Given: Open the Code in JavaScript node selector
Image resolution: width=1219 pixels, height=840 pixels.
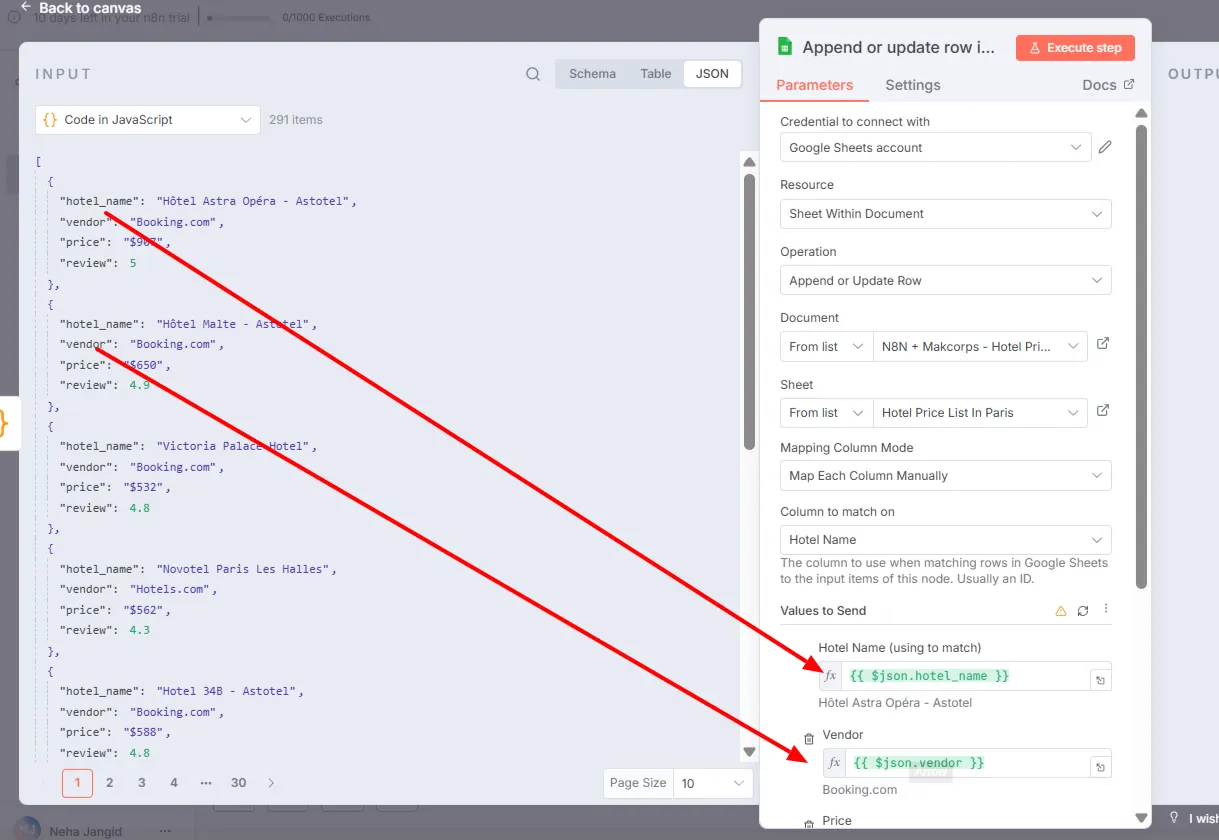Looking at the screenshot, I should 147,120.
